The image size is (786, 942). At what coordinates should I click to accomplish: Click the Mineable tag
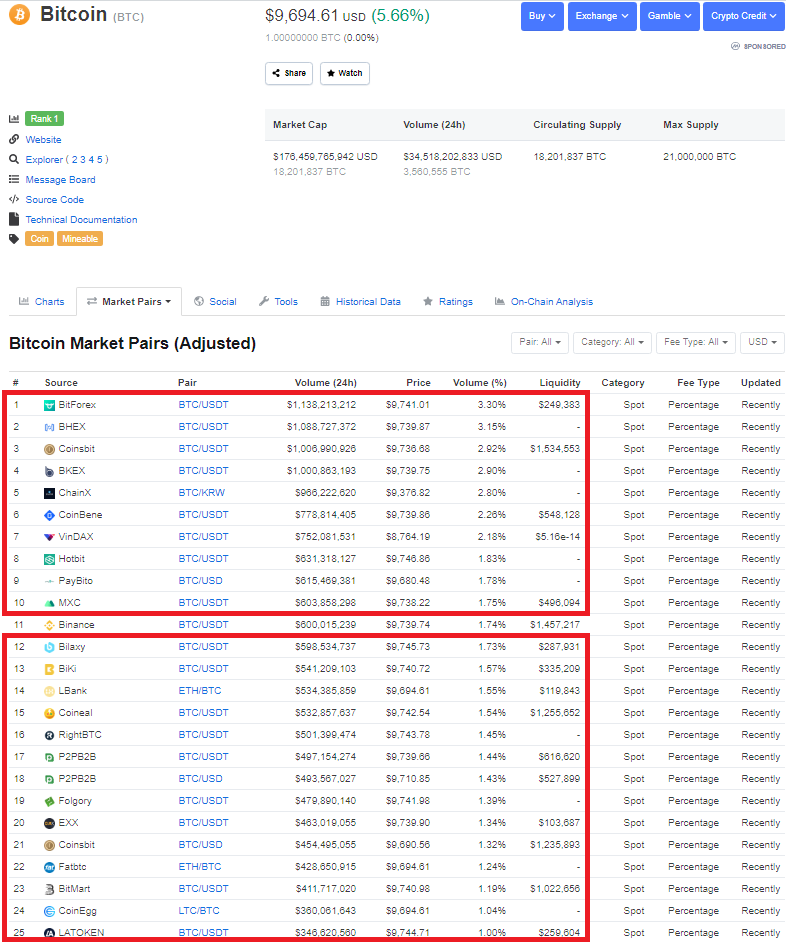coord(80,239)
